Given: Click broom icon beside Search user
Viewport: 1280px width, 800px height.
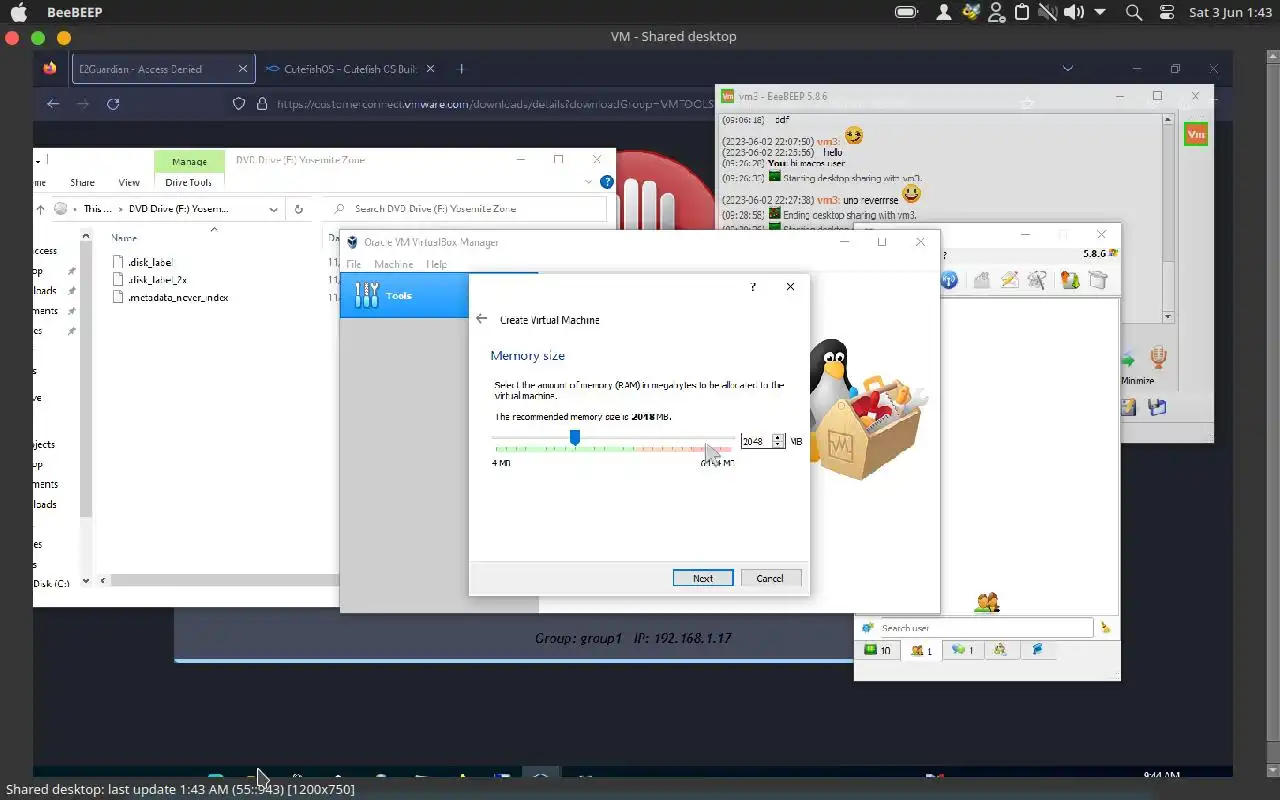Looking at the screenshot, I should point(1105,628).
